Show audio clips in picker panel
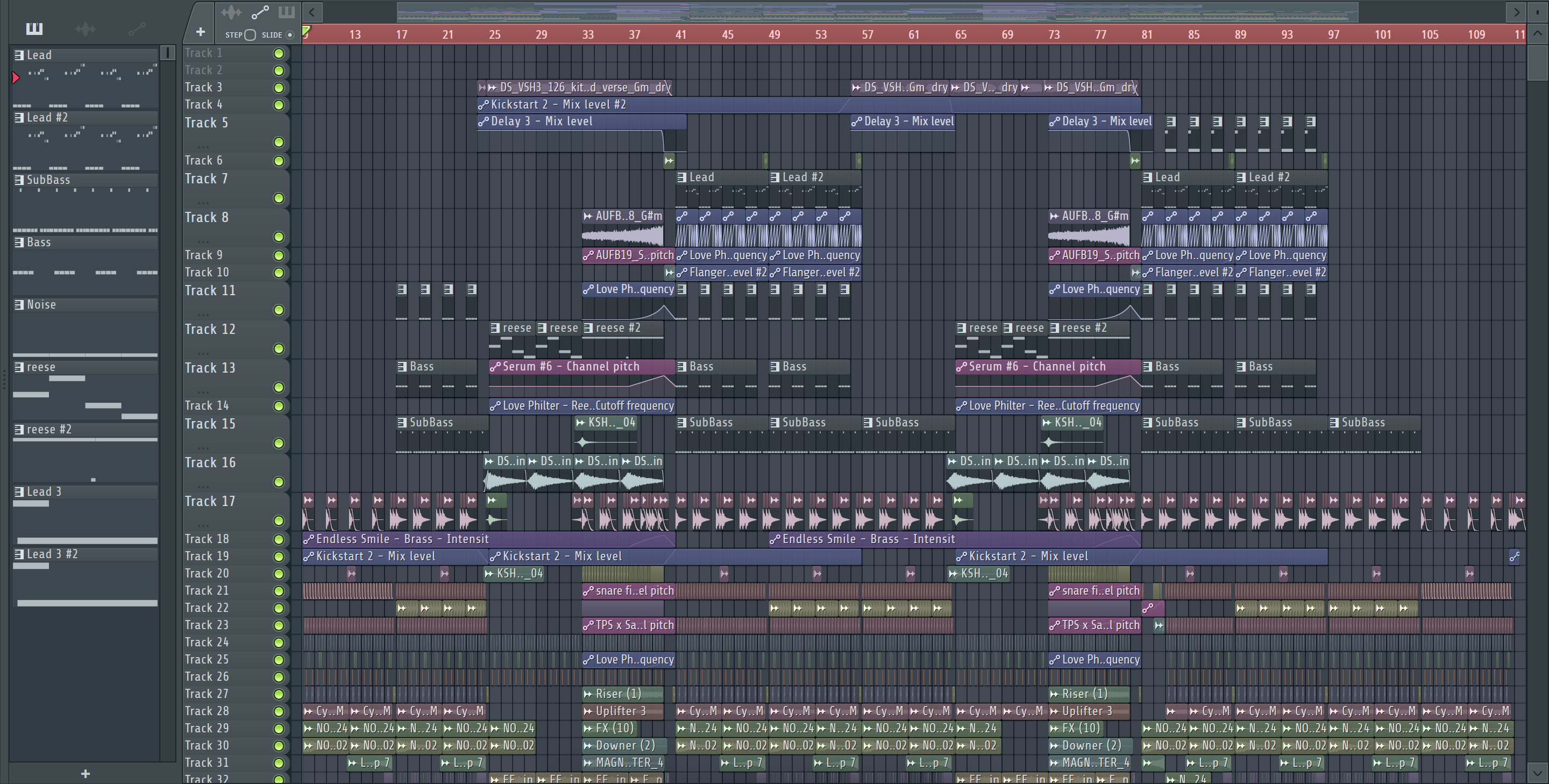Screen dimensions: 1549x784 pos(86,28)
